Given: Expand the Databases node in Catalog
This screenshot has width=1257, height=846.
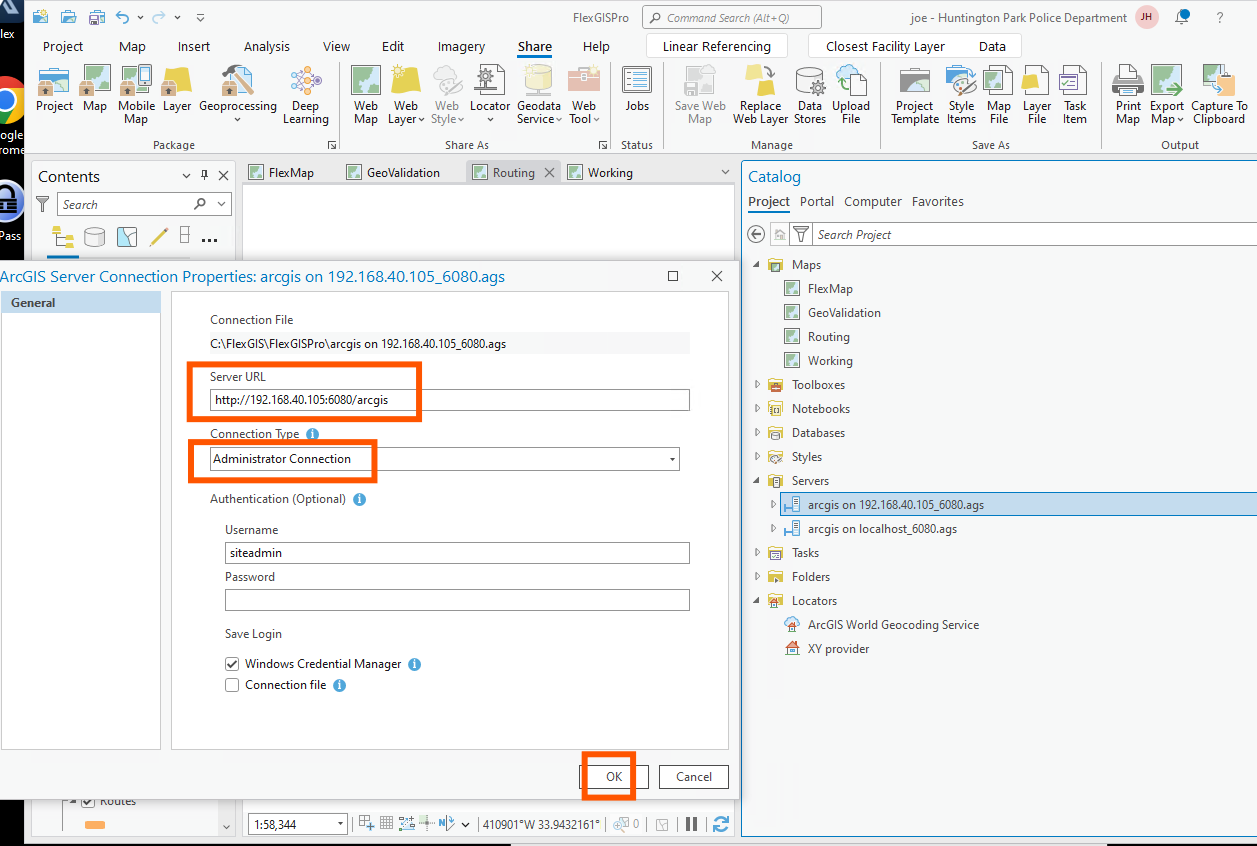Looking at the screenshot, I should pyautogui.click(x=758, y=433).
